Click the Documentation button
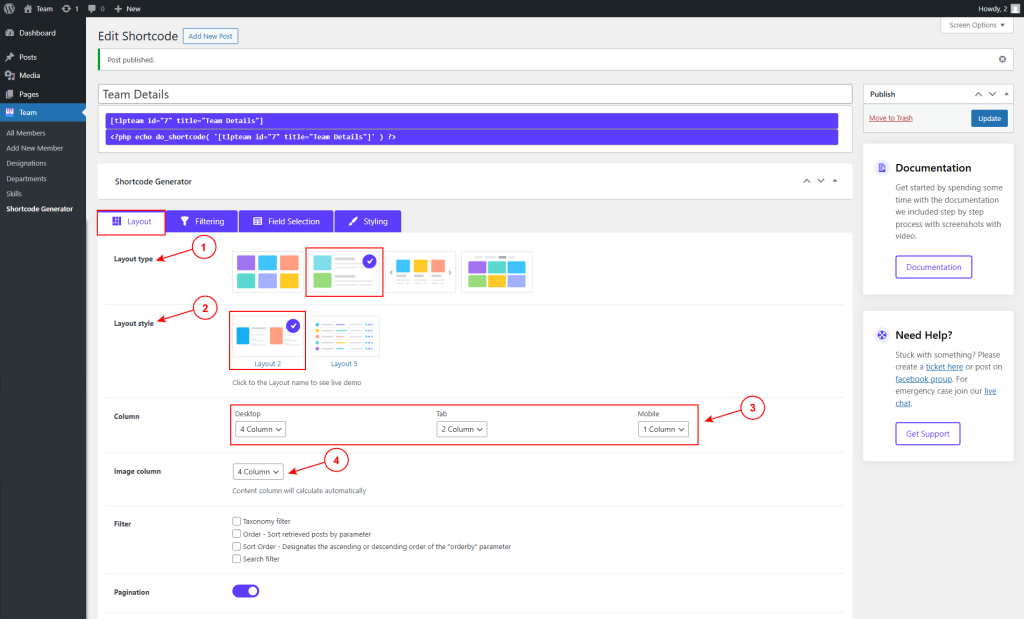This screenshot has width=1024, height=619. (x=933, y=267)
